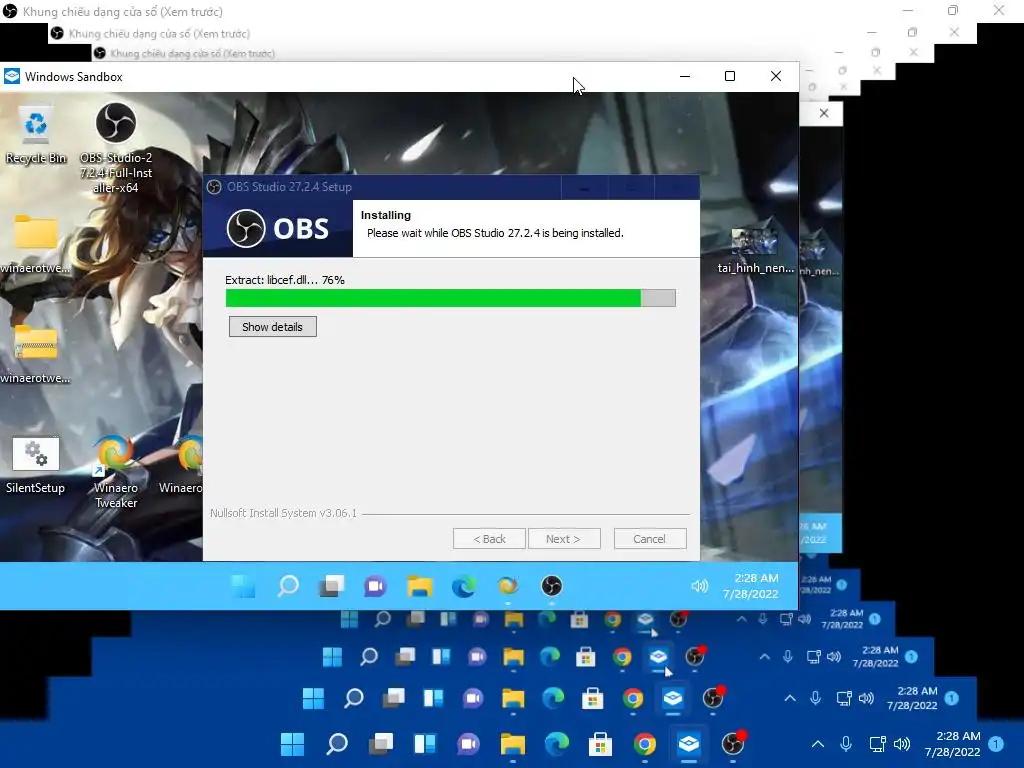Click the Next button in OBS setup
Screen dimensions: 1024x768
click(x=564, y=539)
